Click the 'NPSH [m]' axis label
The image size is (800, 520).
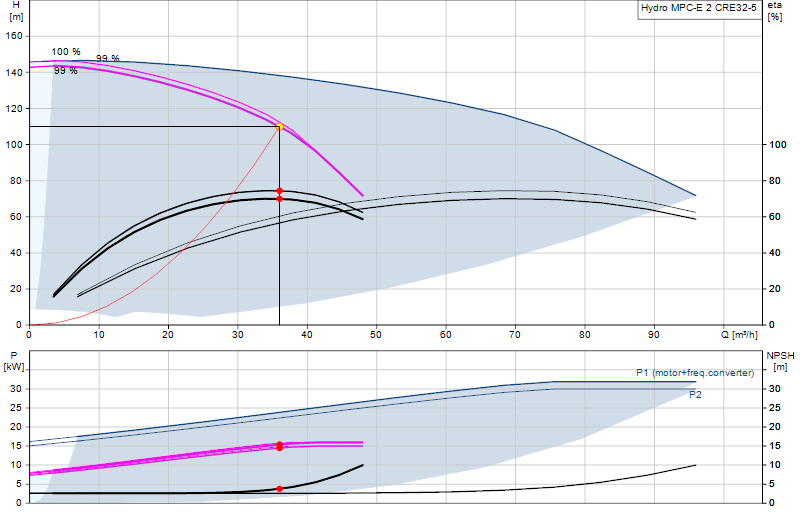(x=780, y=361)
